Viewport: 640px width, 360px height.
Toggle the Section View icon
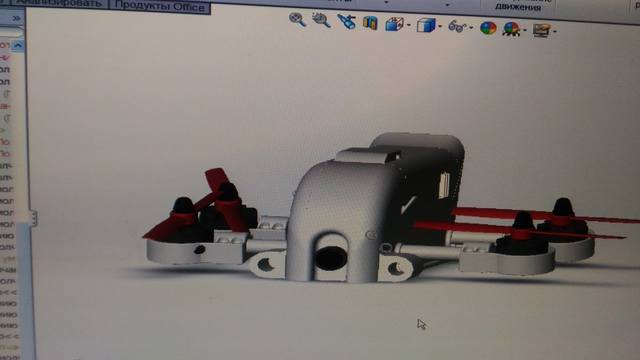(370, 23)
